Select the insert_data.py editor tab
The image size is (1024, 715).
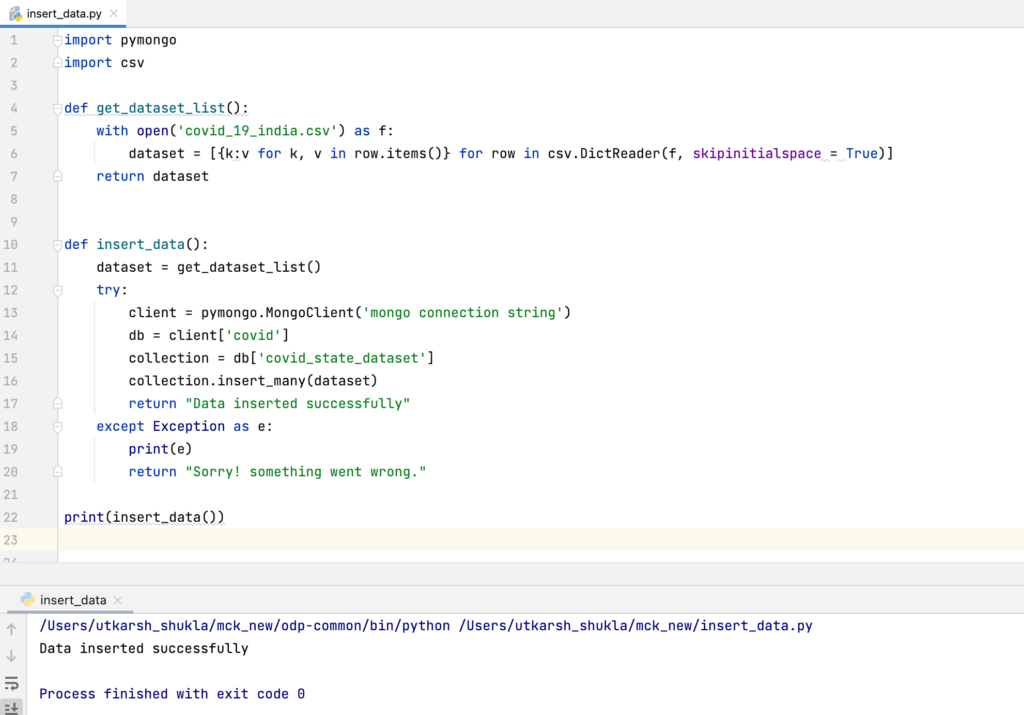coord(64,14)
